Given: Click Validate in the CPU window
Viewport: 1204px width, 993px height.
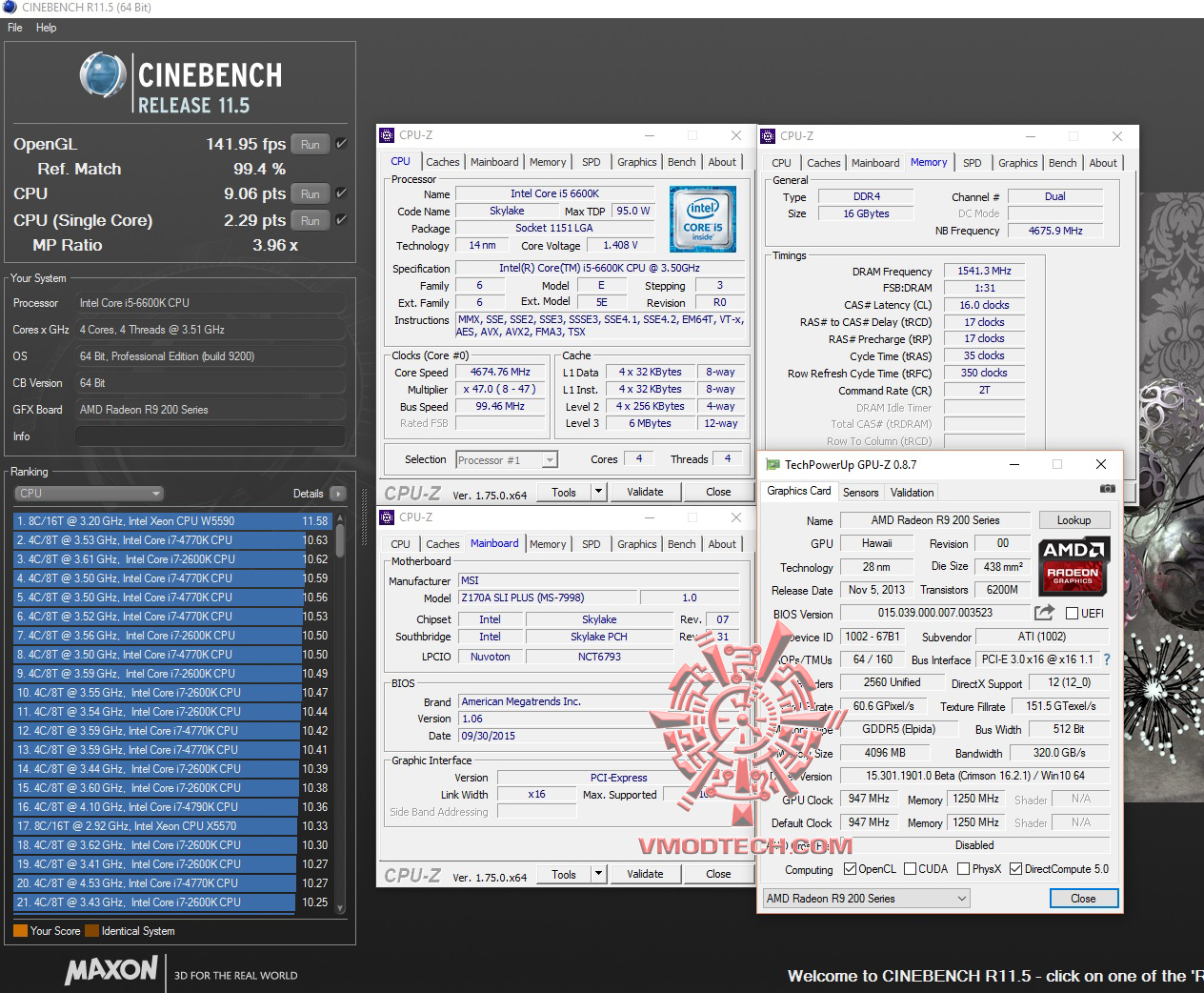Looking at the screenshot, I should (x=645, y=492).
